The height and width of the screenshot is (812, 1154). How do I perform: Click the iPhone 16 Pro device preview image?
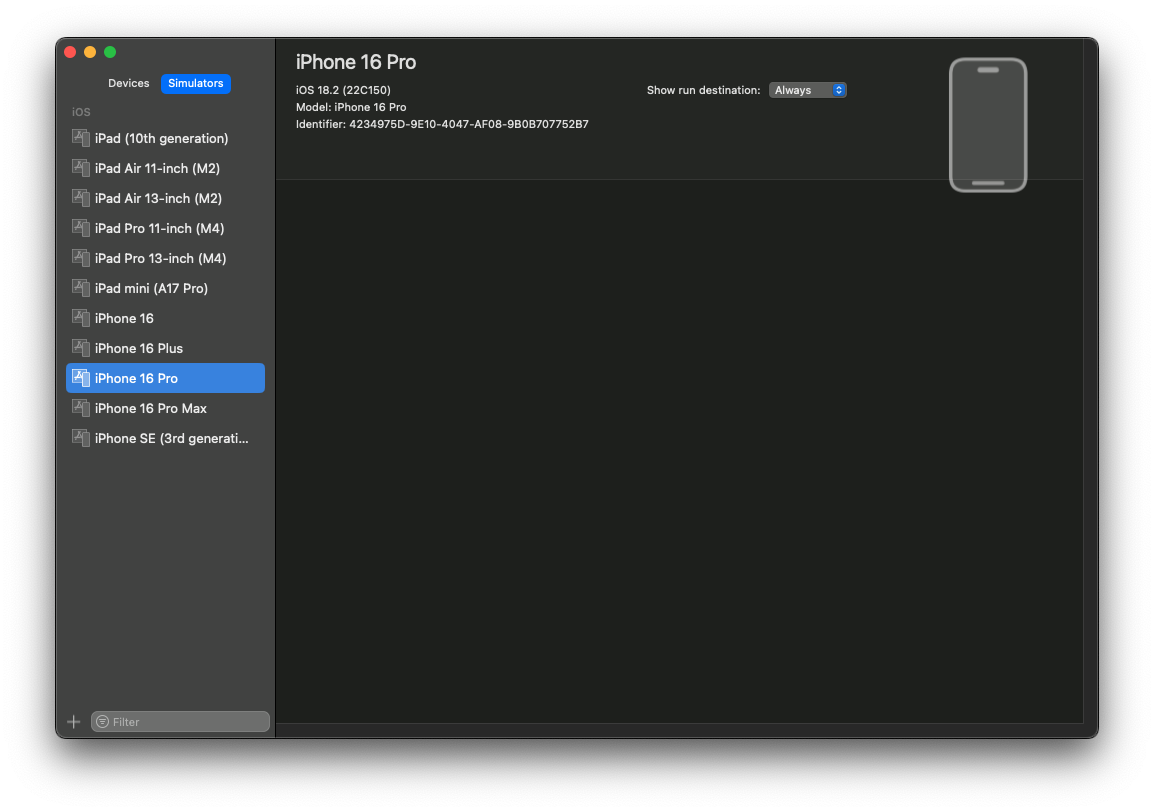pos(988,125)
